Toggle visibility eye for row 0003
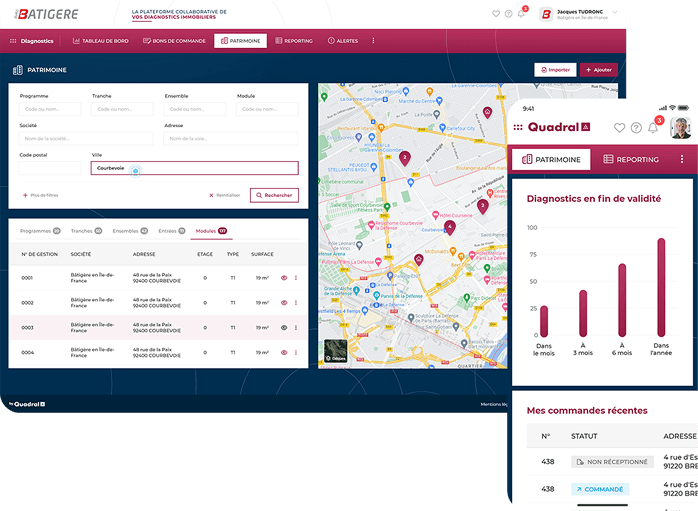Image resolution: width=698 pixels, height=511 pixels. click(x=284, y=327)
